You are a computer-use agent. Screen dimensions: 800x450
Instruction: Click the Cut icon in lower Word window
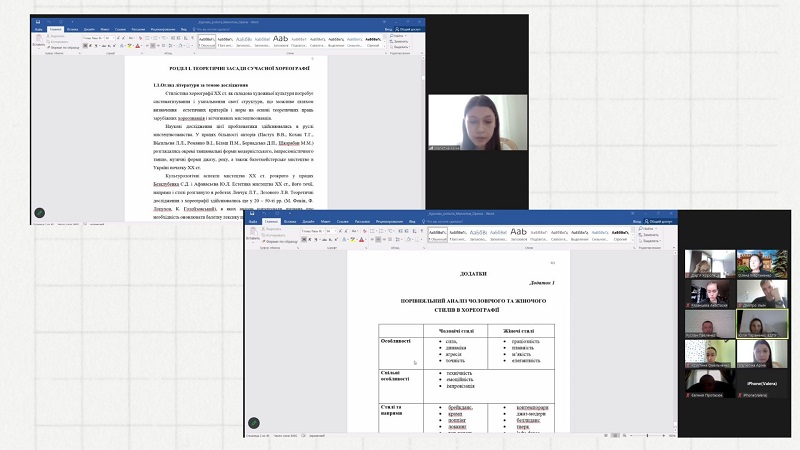click(272, 228)
